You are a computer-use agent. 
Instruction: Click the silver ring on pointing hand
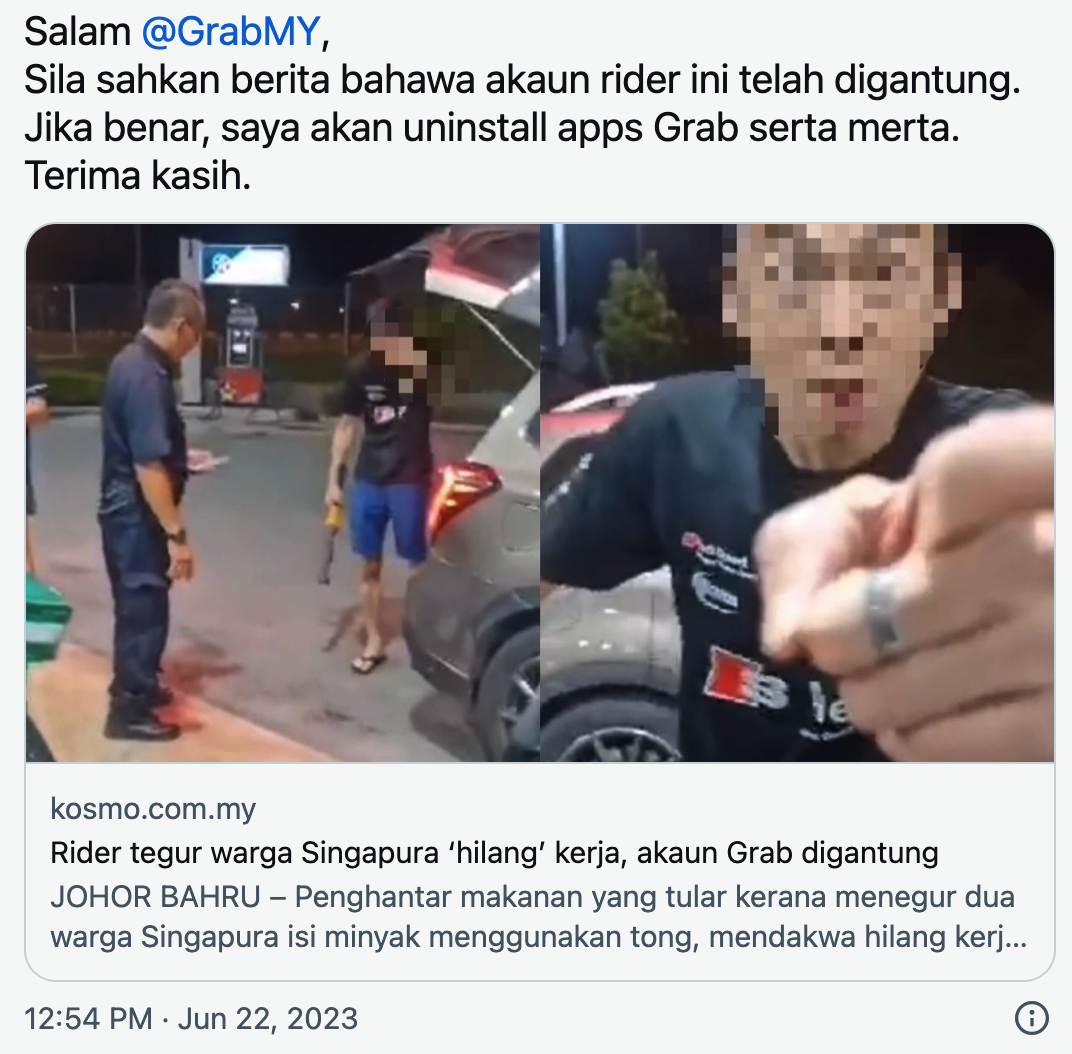pos(885,614)
